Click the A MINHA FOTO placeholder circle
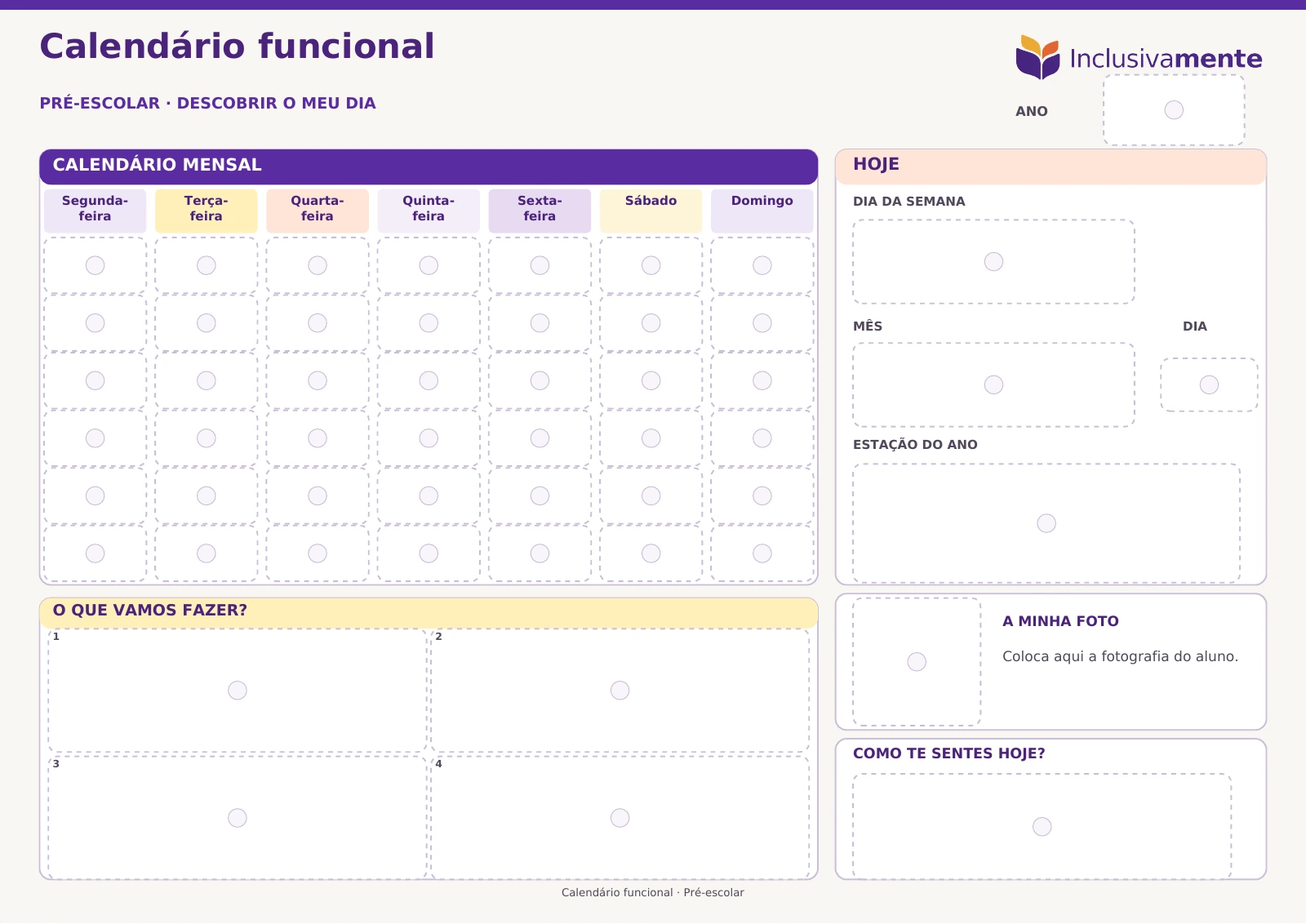 pyautogui.click(x=917, y=661)
